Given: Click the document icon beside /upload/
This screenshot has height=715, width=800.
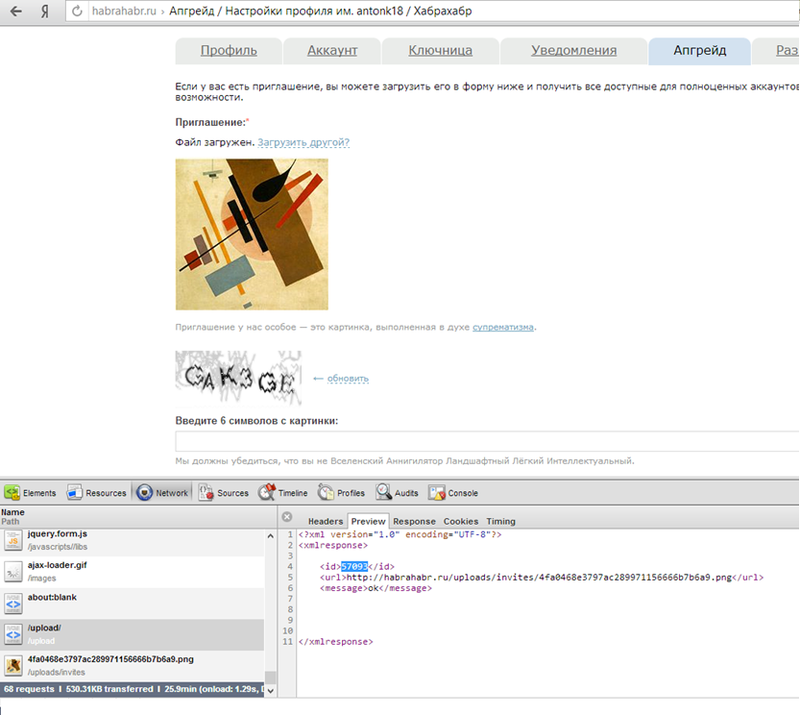Looking at the screenshot, I should pos(13,635).
